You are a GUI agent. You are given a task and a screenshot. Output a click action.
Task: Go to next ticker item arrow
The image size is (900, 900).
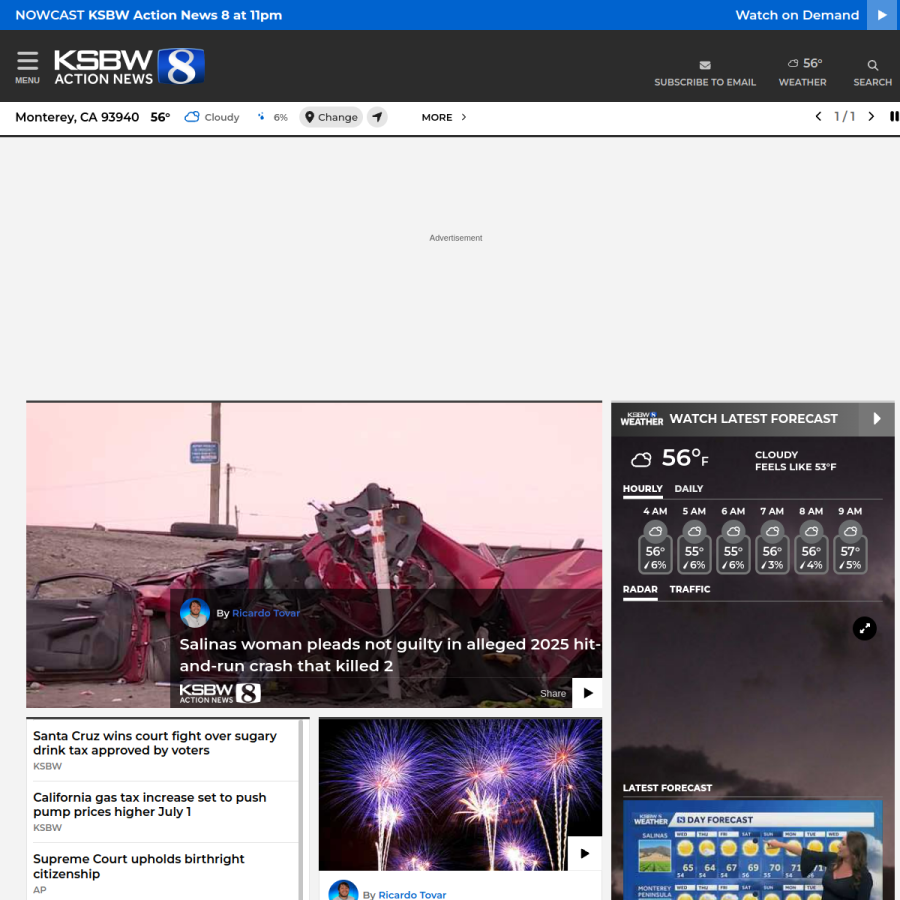coord(871,117)
